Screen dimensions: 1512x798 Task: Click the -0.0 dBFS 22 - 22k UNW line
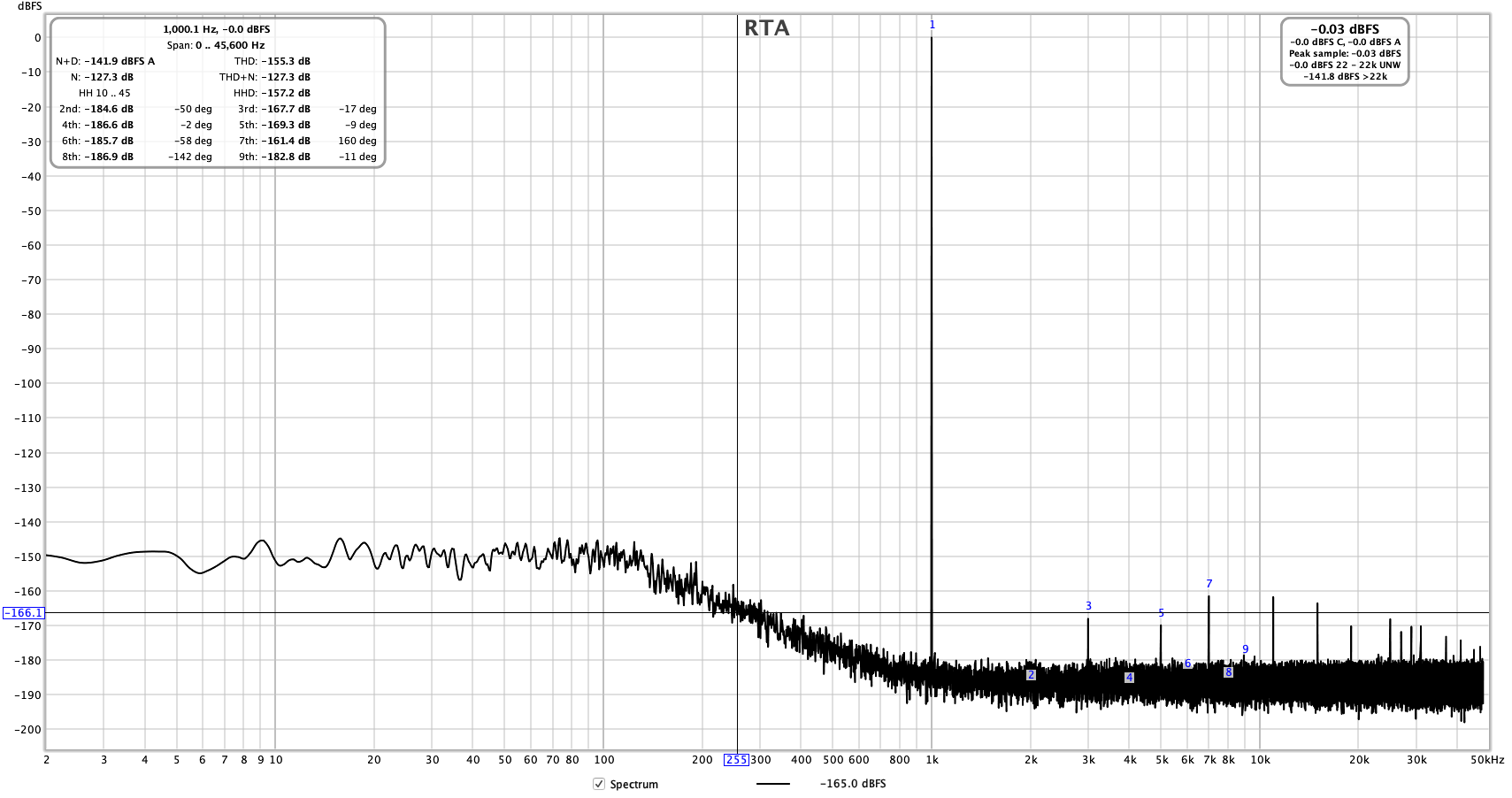point(1345,65)
